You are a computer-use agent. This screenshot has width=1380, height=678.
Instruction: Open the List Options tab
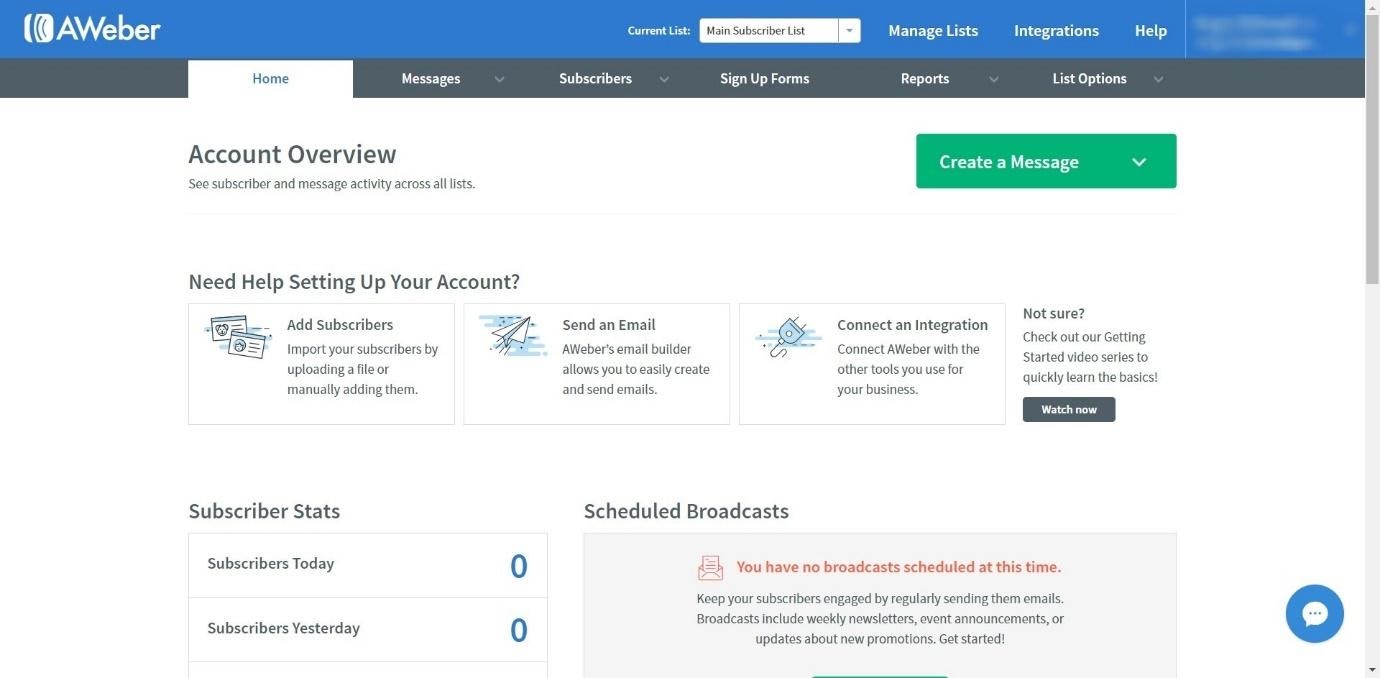tap(1089, 78)
